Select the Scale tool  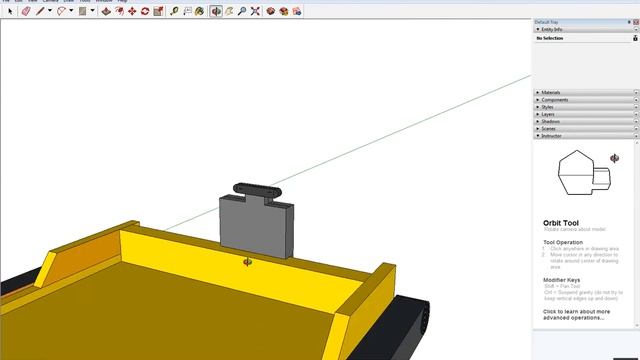tap(158, 11)
